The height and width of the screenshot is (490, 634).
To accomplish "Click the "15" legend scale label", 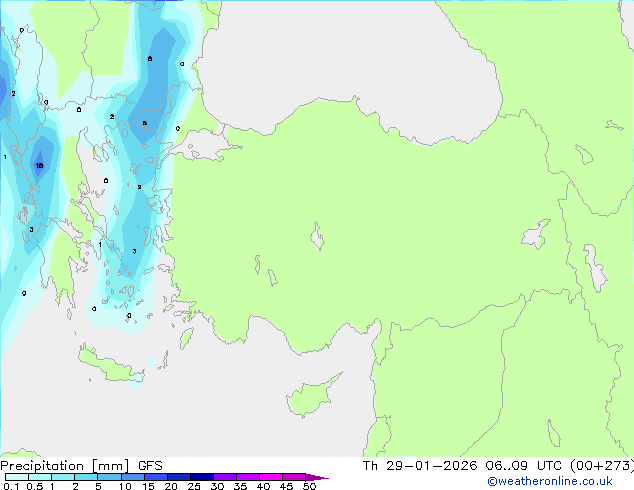I will pos(148,486).
